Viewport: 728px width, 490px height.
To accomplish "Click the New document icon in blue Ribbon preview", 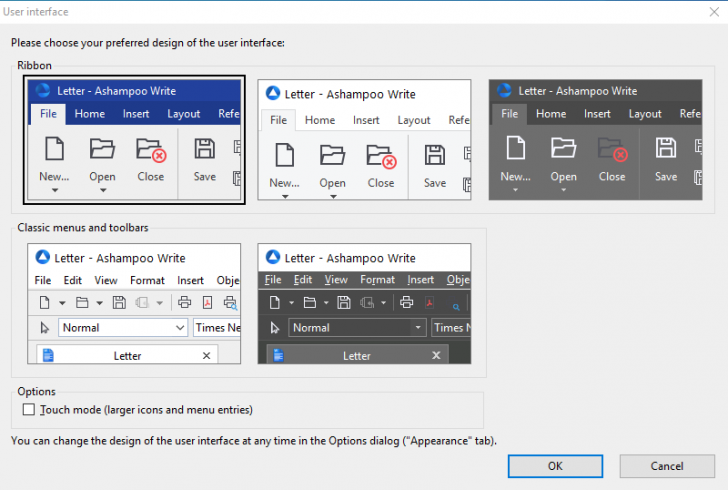I will pyautogui.click(x=54, y=150).
